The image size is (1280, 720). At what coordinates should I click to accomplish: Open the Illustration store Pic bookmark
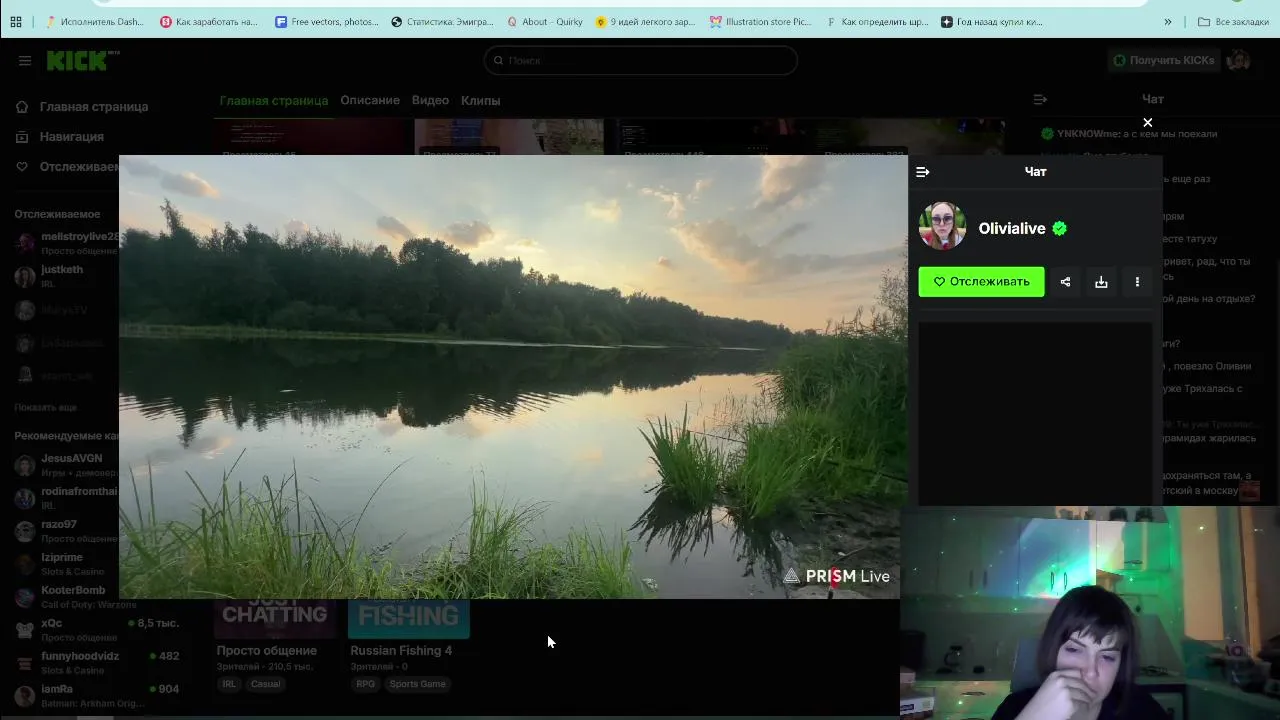(761, 21)
